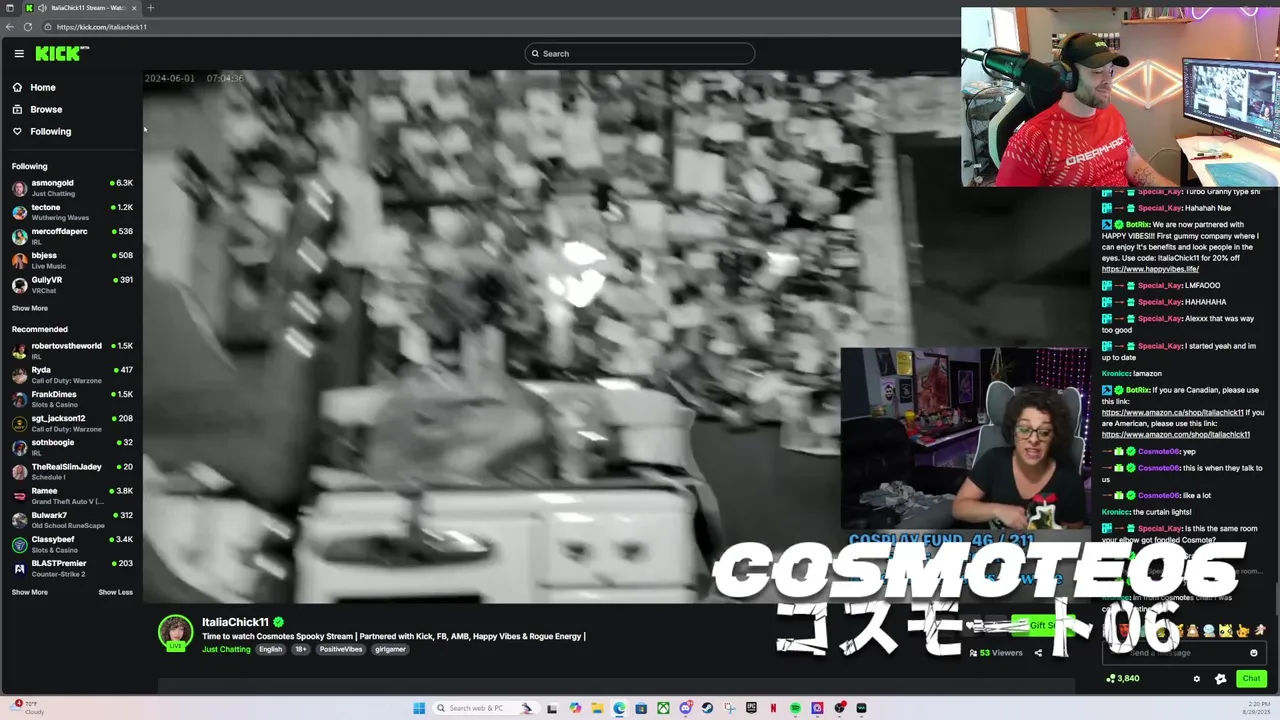Click the 3,840 channel points
The height and width of the screenshot is (720, 1280).
pos(1122,678)
